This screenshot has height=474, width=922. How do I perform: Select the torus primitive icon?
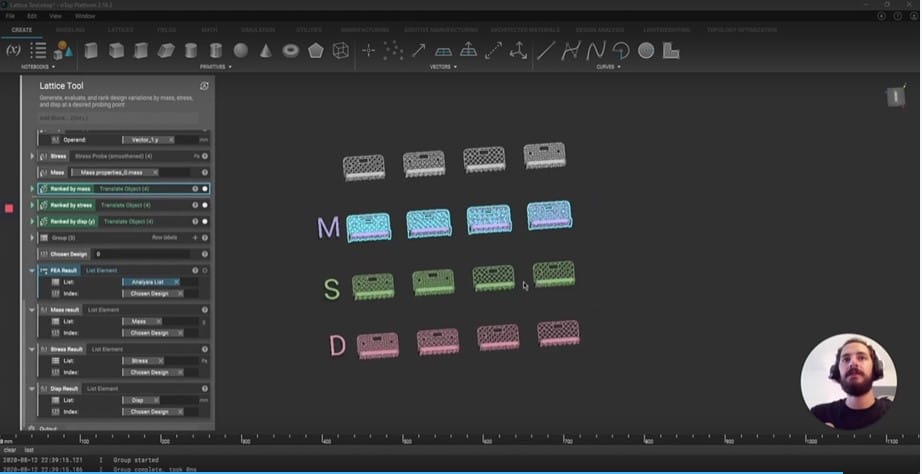point(290,51)
